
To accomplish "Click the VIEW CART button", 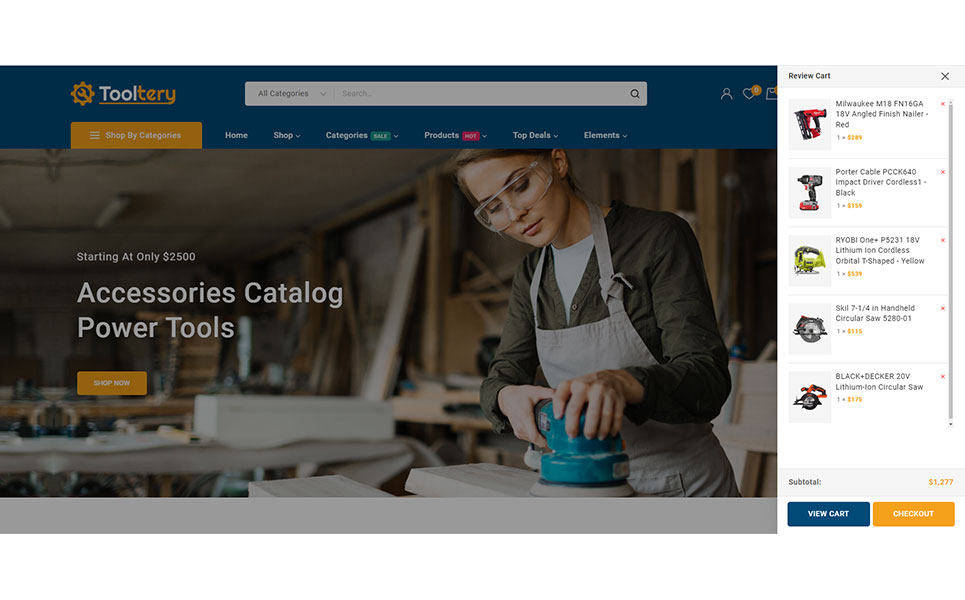I will [x=828, y=514].
